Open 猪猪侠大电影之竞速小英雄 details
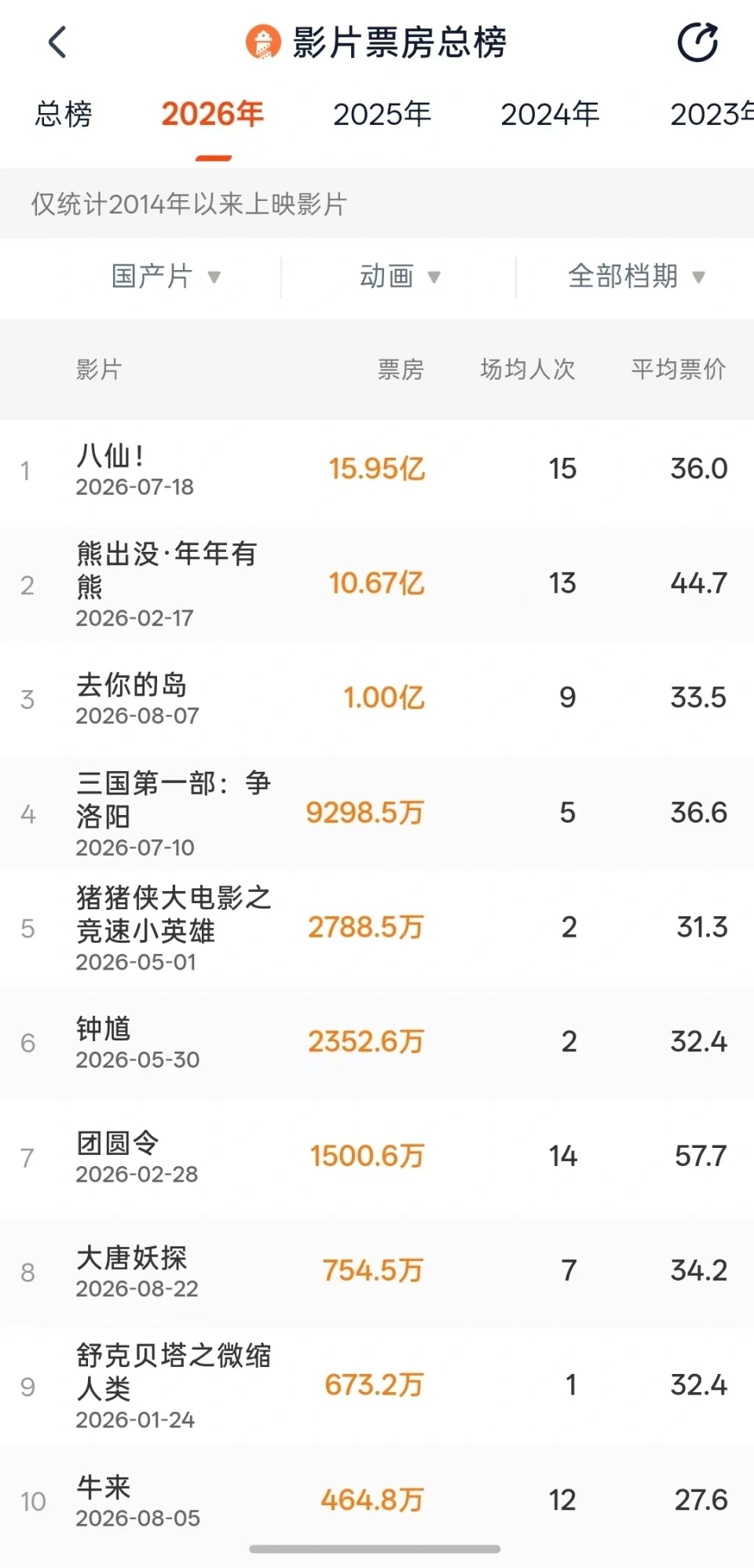Viewport: 754px width, 1568px height. [377, 928]
